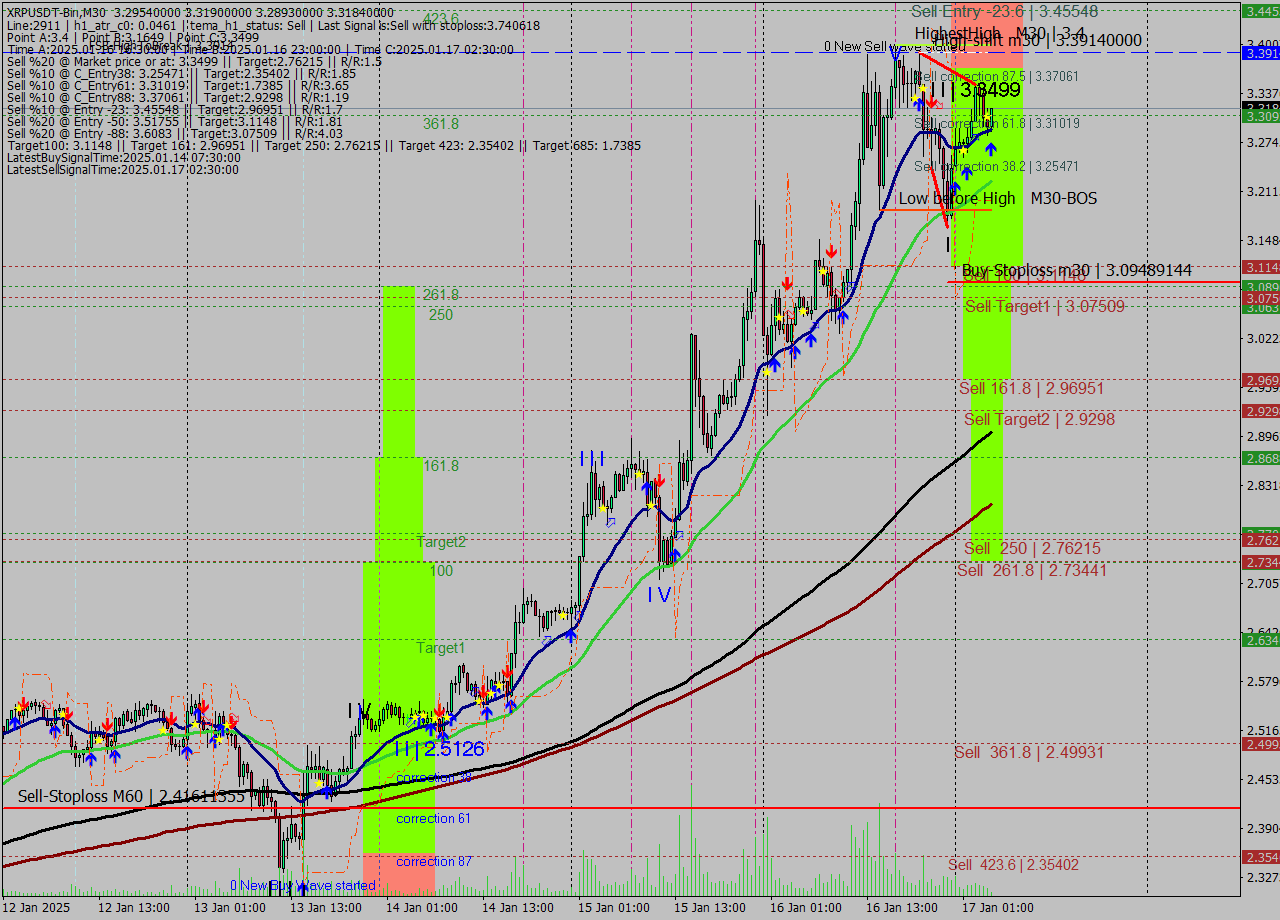The width and height of the screenshot is (1280, 920).
Task: Click the 'Buy-Stoploss m30 | 3.09489144' label
Action: [1077, 270]
